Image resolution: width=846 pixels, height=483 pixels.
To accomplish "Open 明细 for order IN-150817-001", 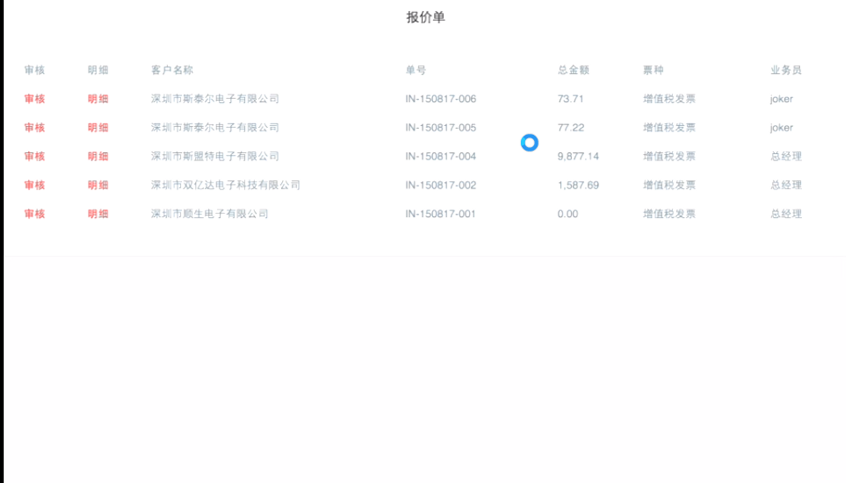I will [98, 214].
